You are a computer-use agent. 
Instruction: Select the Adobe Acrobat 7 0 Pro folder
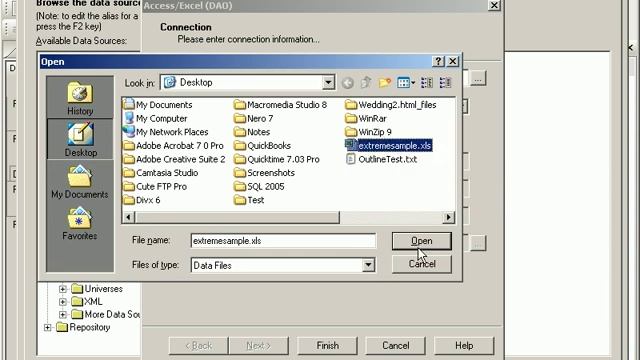tap(174, 146)
